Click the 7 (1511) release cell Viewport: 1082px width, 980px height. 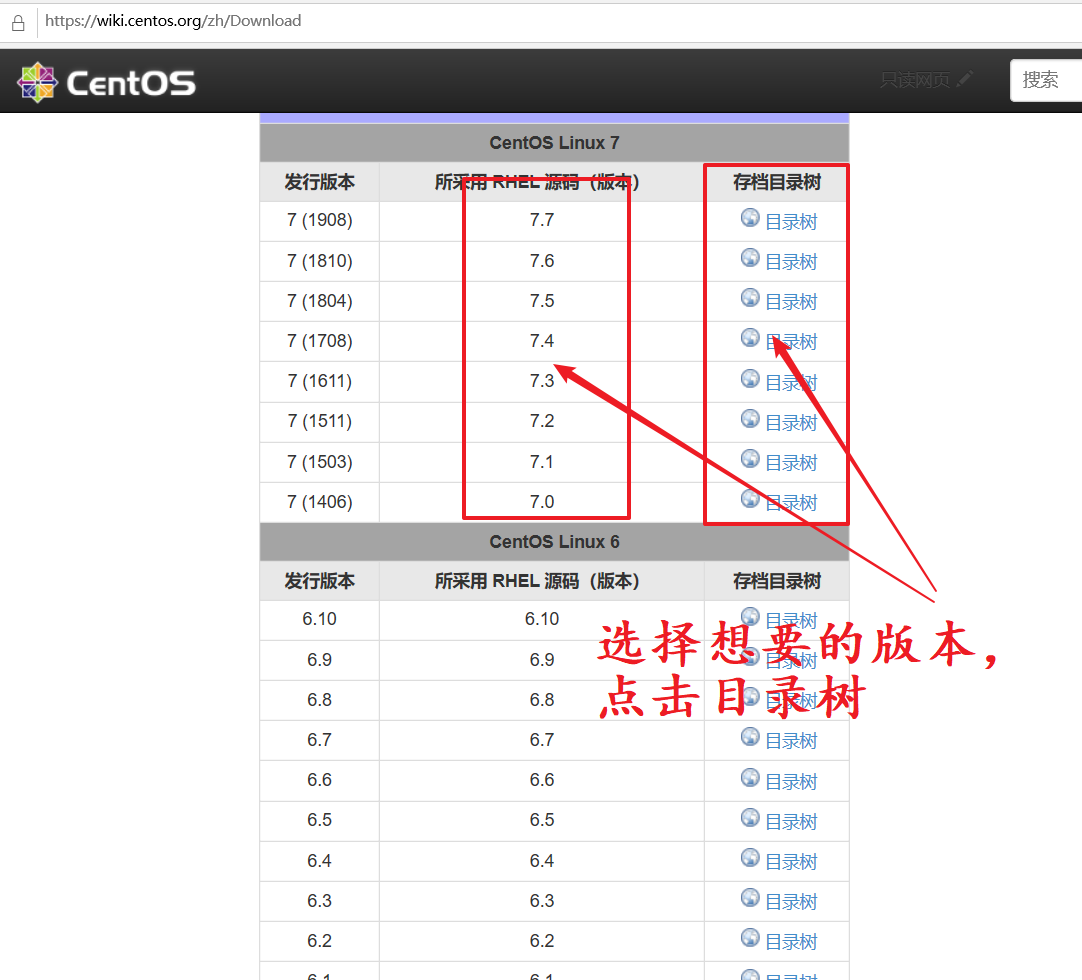319,421
